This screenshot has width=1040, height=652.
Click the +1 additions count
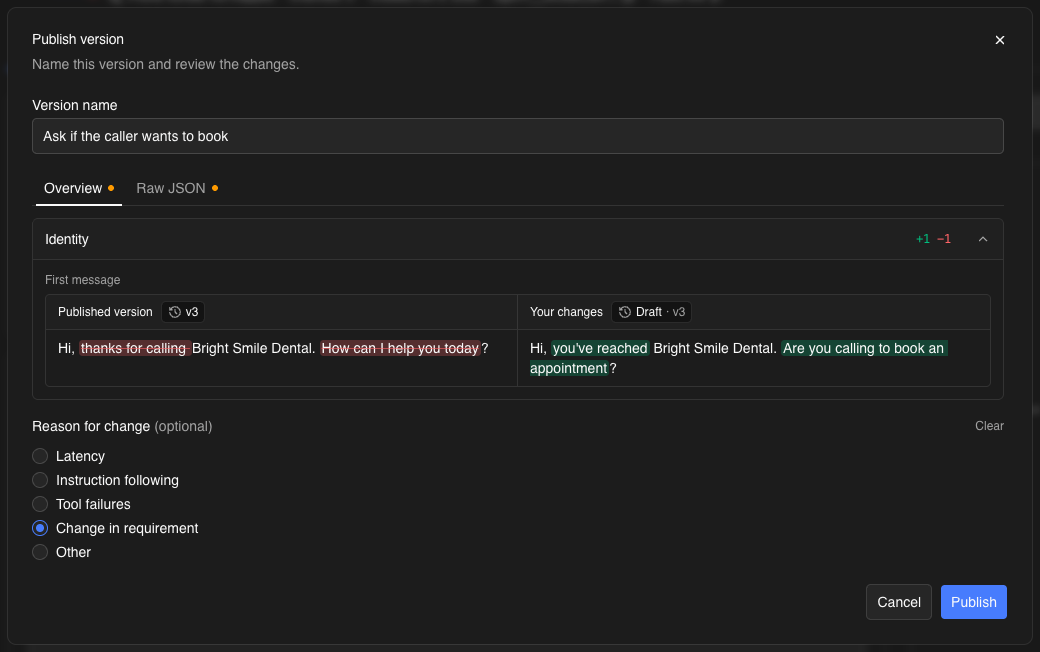pos(923,239)
